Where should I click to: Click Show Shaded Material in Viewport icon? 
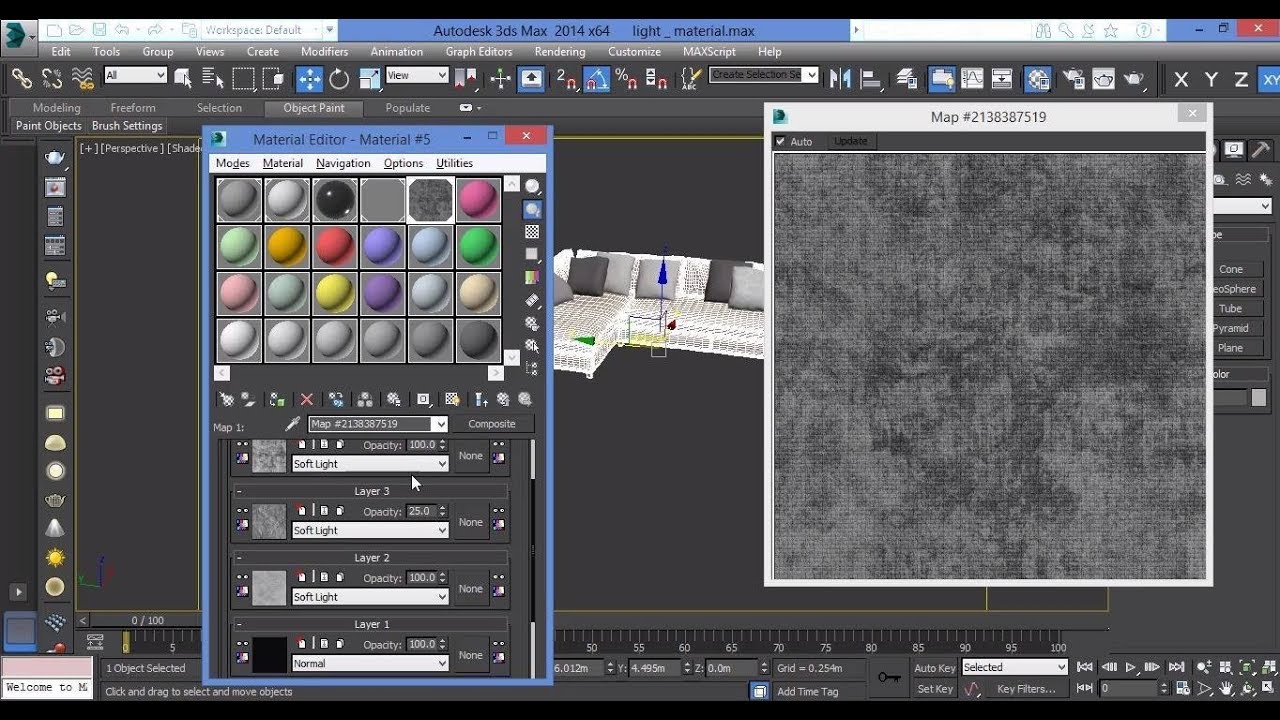(452, 399)
